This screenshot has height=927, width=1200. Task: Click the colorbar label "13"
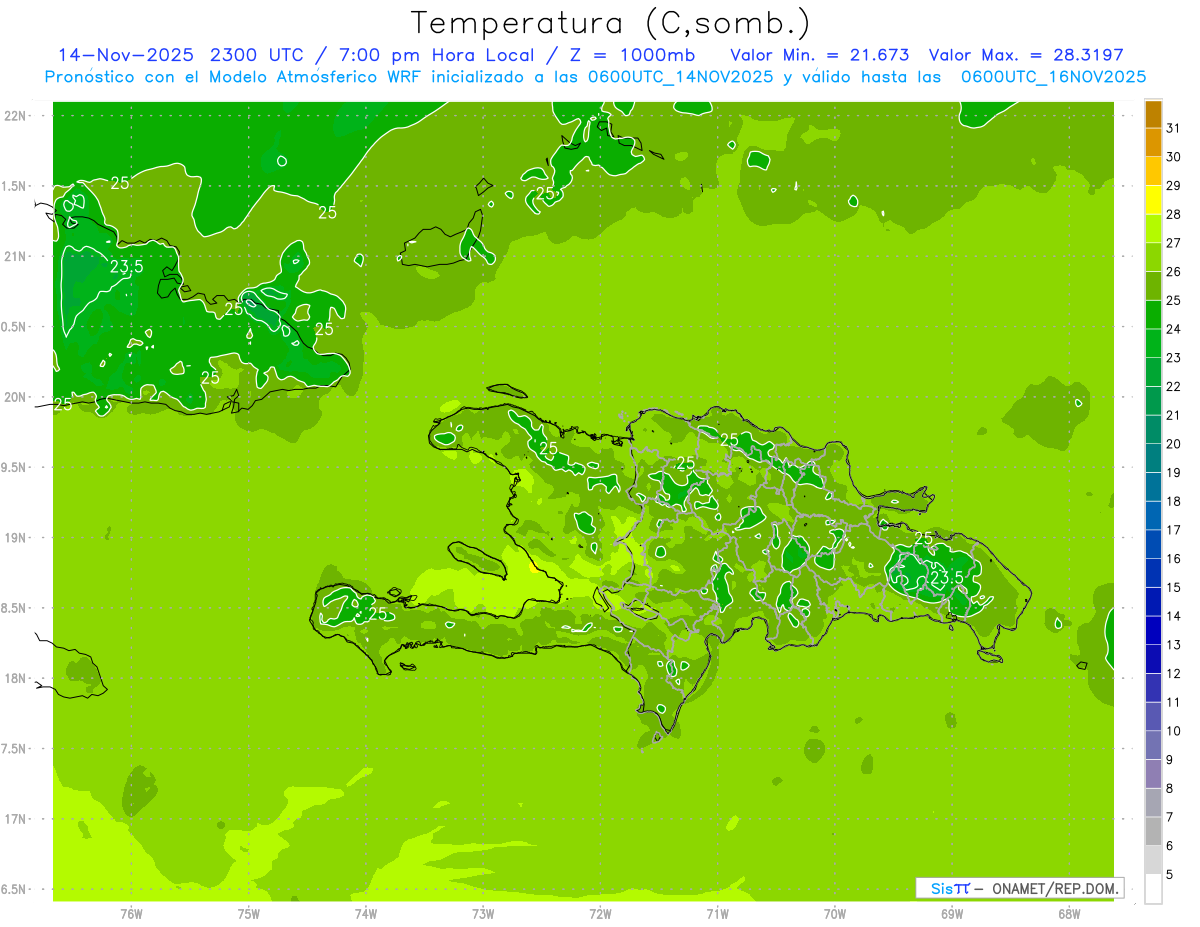pos(1174,645)
